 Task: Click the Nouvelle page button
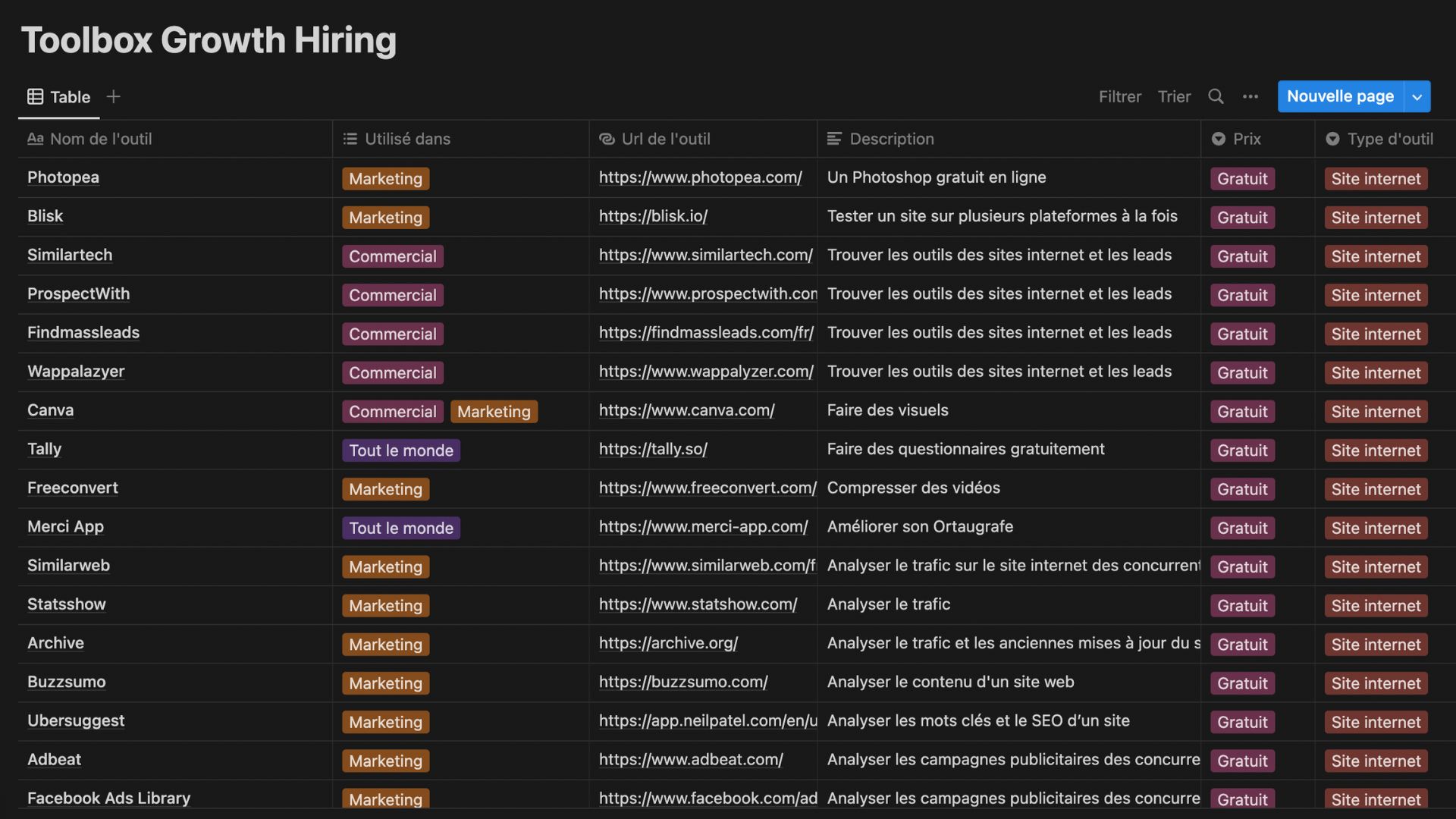pyautogui.click(x=1339, y=96)
